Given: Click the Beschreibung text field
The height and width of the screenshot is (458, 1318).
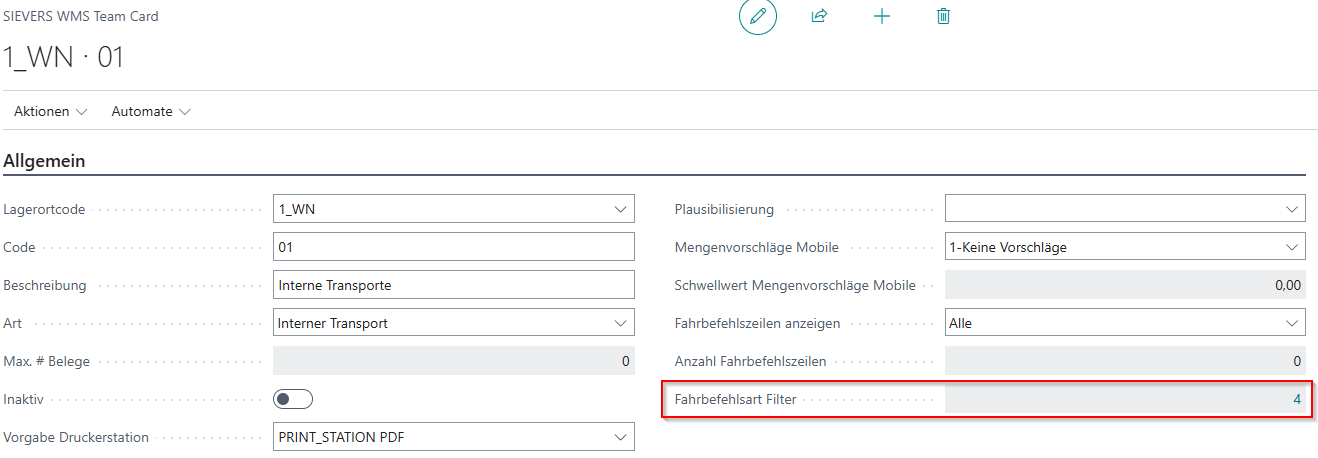Looking at the screenshot, I should click(x=453, y=285).
